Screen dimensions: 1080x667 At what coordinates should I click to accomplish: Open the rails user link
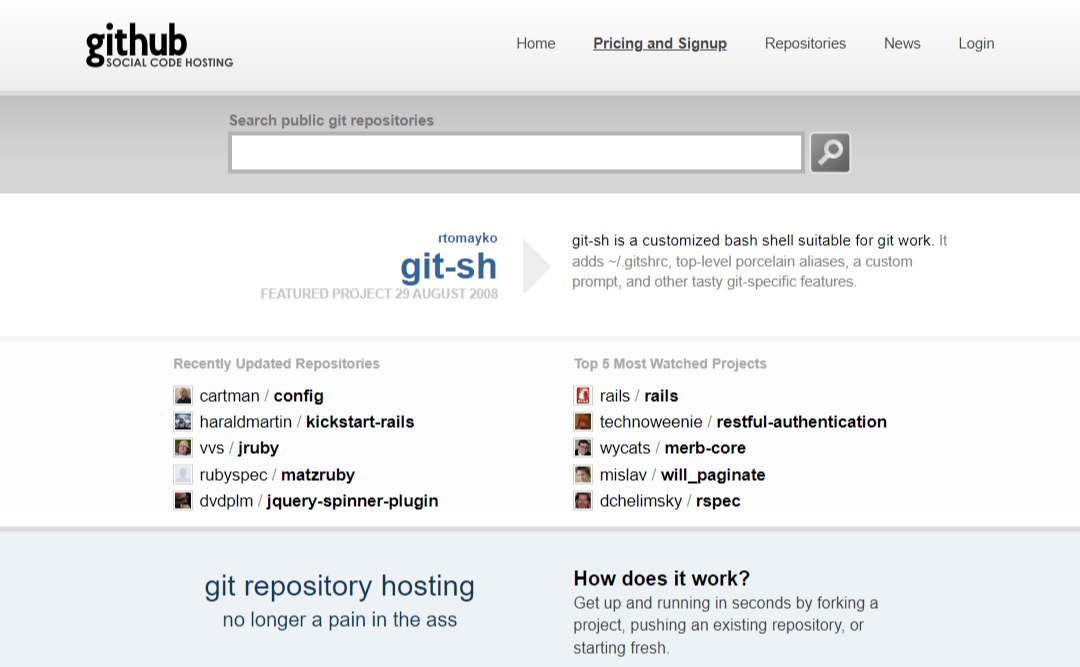coord(615,396)
